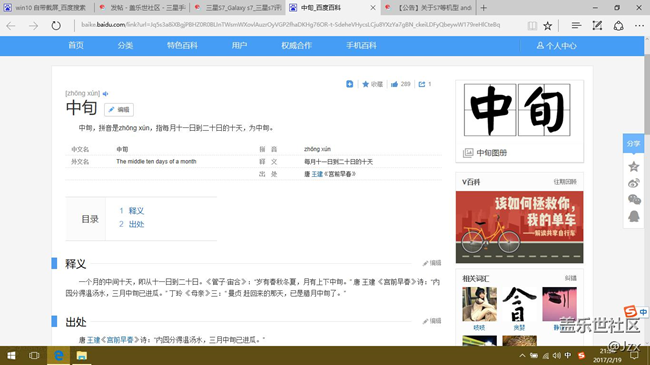Open the 手机百科 navigation item

pyautogui.click(x=361, y=46)
